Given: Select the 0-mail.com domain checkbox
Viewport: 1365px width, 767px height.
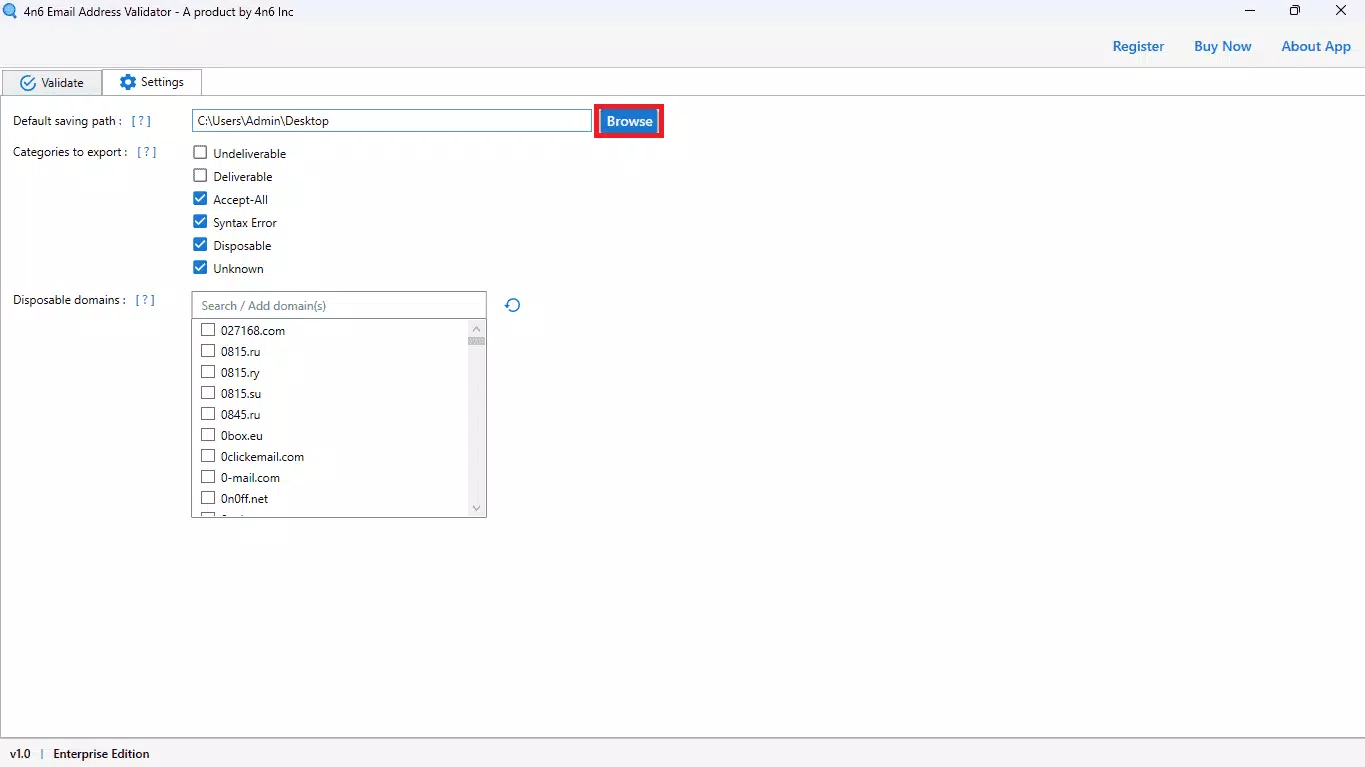Looking at the screenshot, I should pyautogui.click(x=208, y=477).
